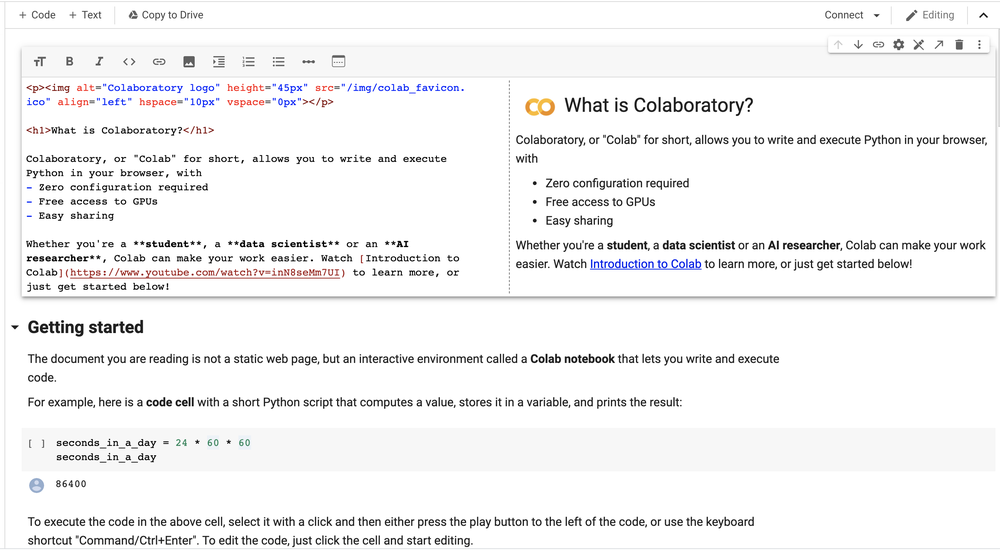The image size is (1000, 554).
Task: Open more cell actions three-dot menu
Action: [979, 45]
